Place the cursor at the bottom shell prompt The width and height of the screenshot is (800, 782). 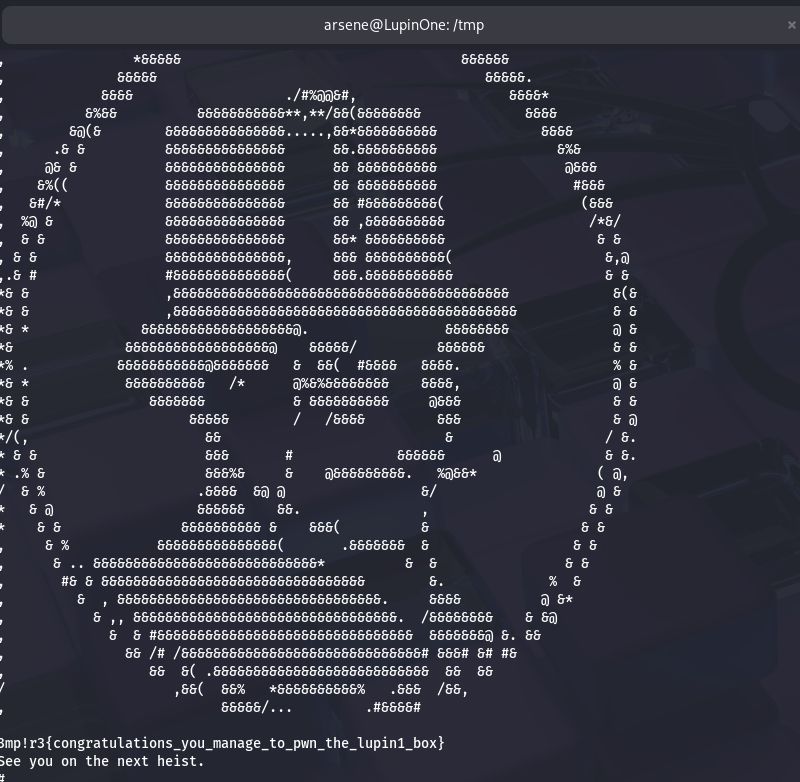(x=2, y=777)
